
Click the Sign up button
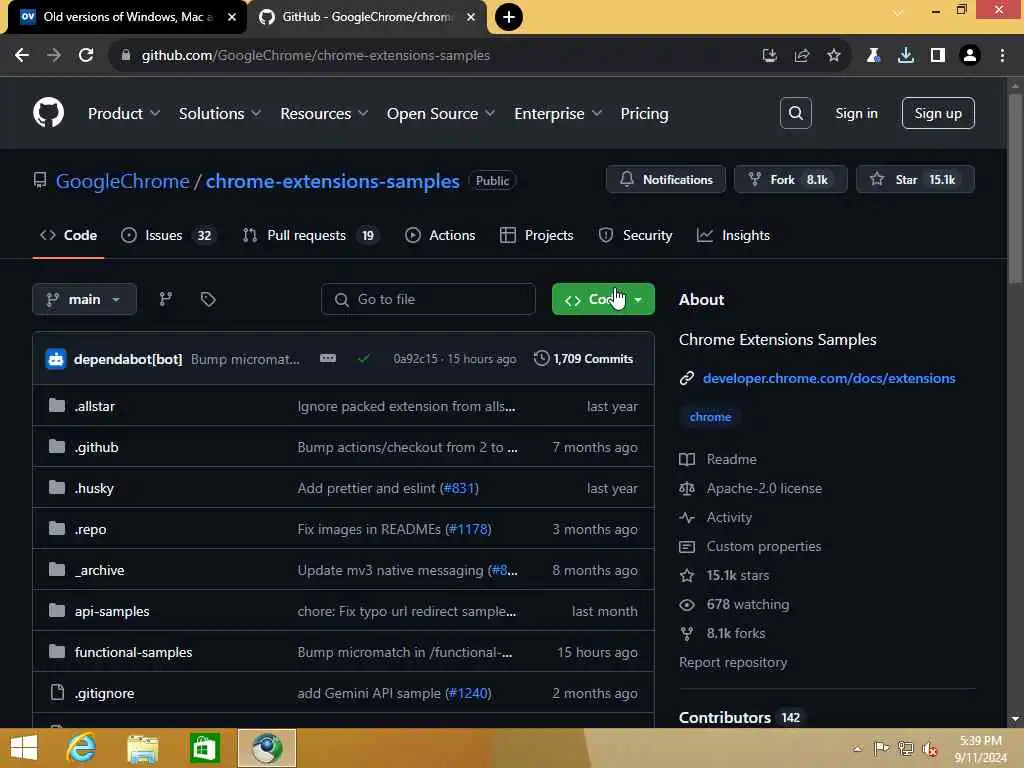point(938,113)
